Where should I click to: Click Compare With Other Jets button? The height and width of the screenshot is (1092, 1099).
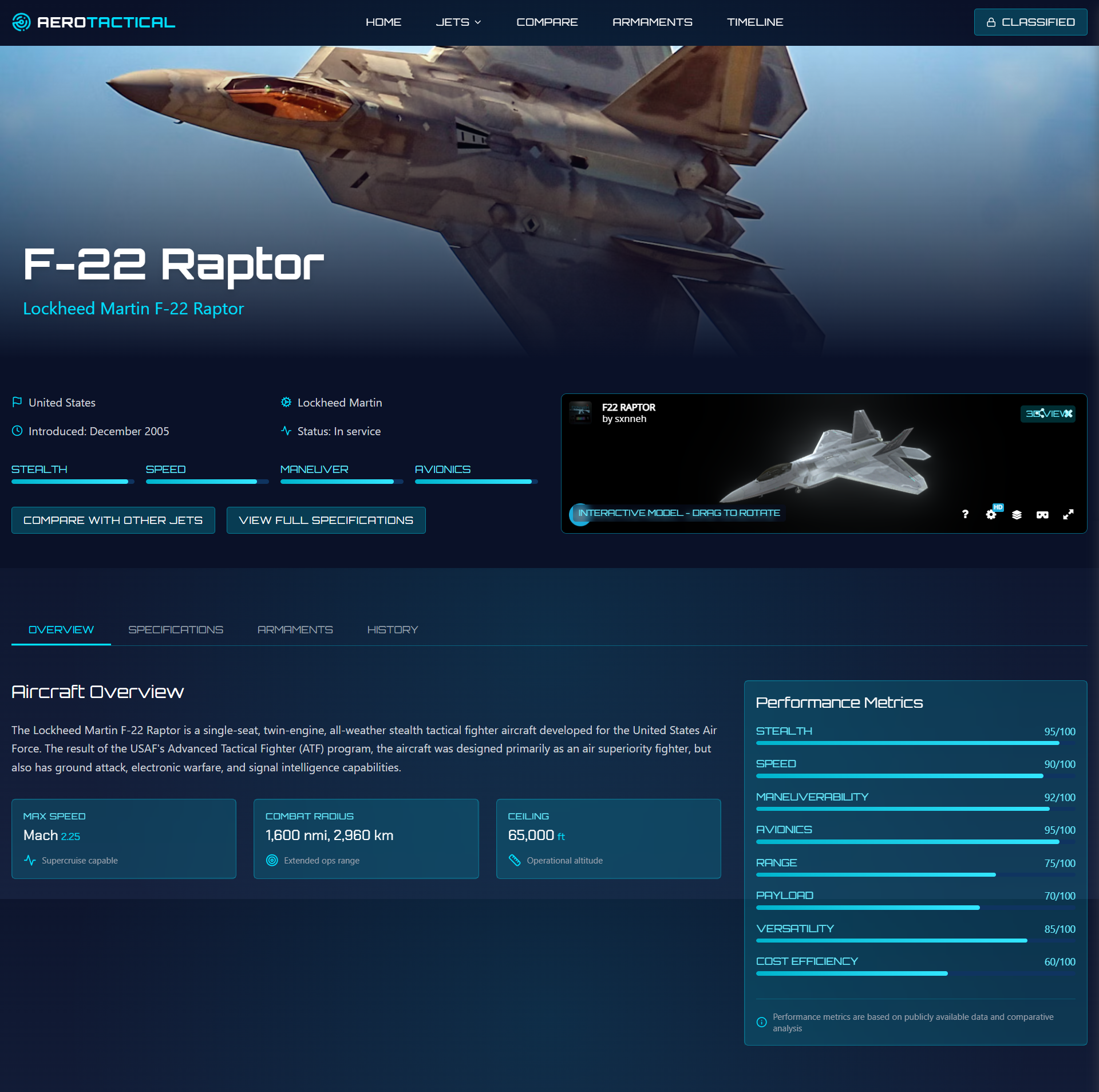(113, 520)
